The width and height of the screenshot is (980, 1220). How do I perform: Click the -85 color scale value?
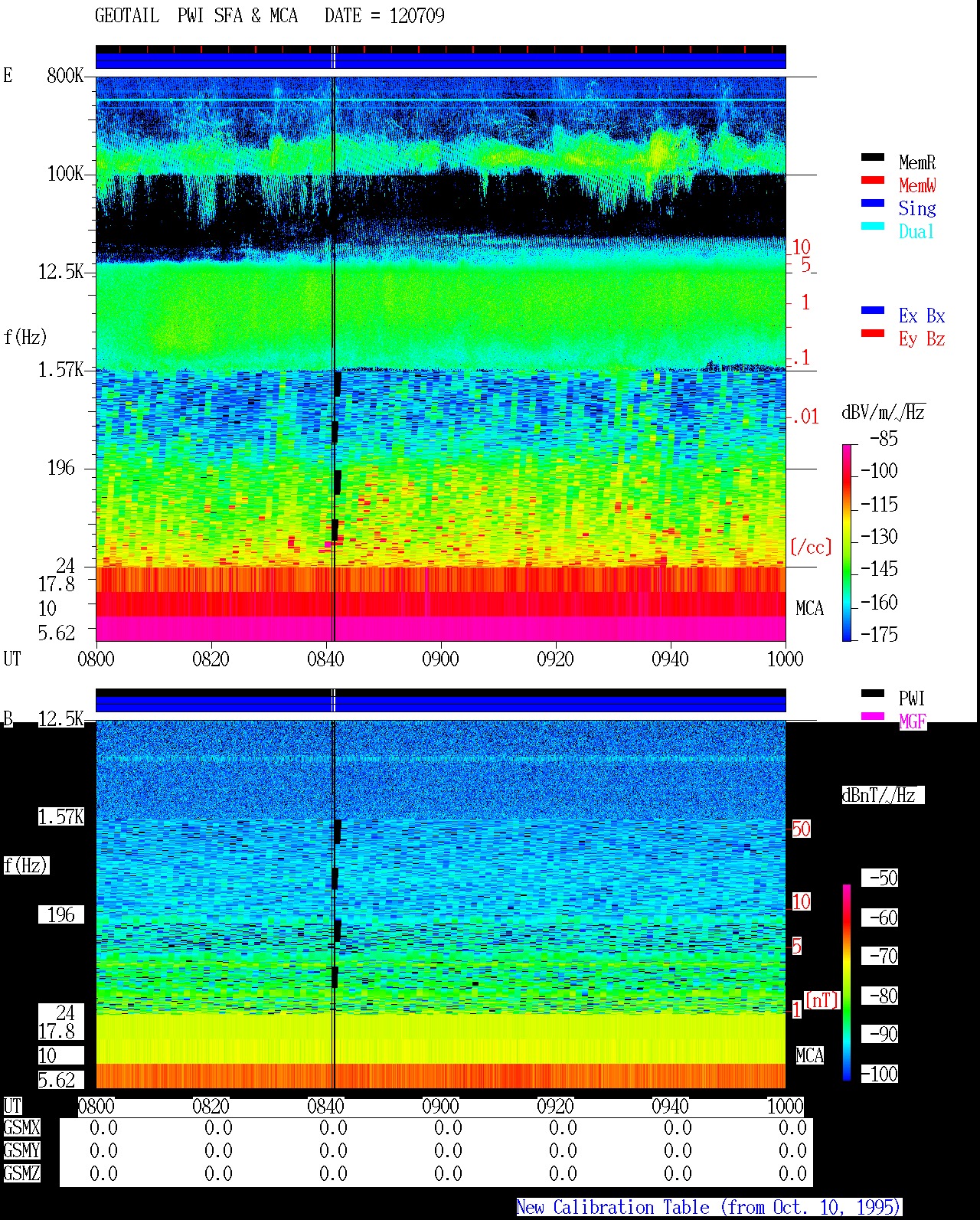coord(884,439)
